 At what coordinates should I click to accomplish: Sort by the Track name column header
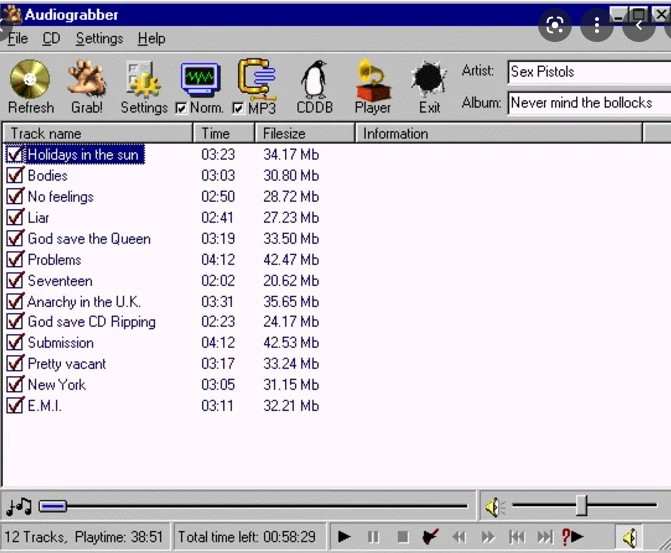pos(98,133)
